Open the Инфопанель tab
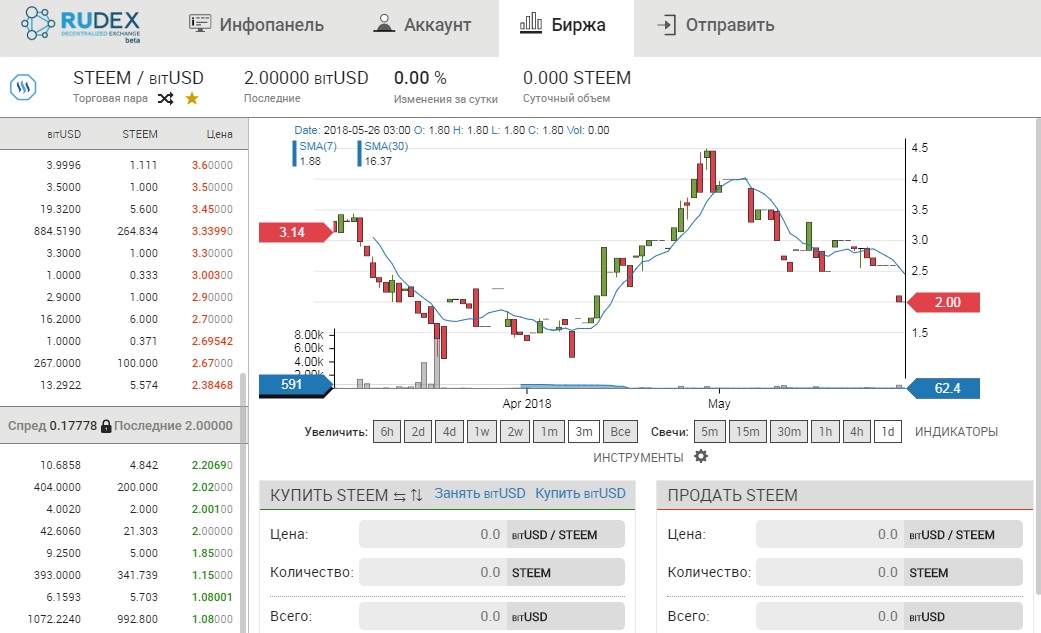The height and width of the screenshot is (633, 1041). point(256,25)
